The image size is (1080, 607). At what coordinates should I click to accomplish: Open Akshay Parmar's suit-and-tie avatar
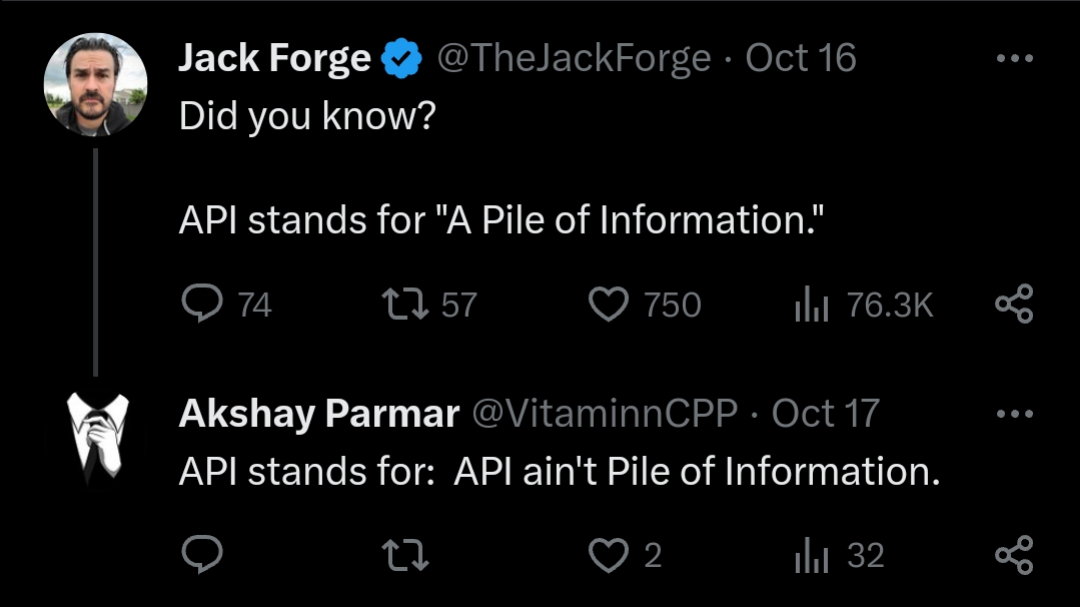pos(97,438)
